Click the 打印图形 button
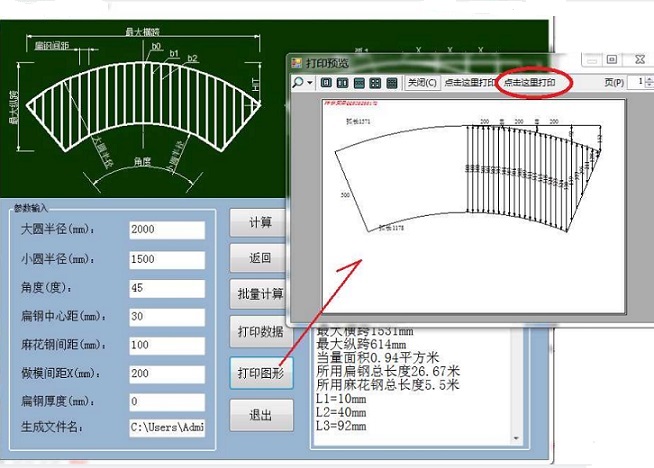The height and width of the screenshot is (468, 654). (x=260, y=372)
